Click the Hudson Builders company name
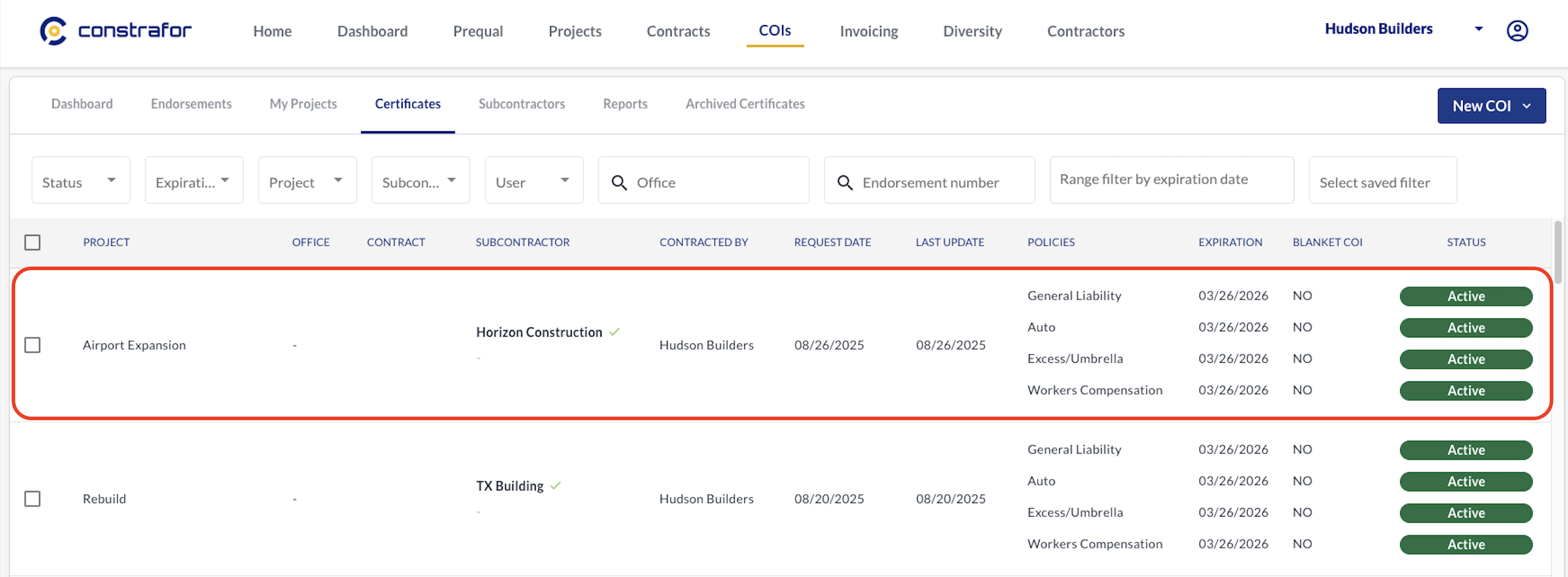1568x577 pixels. coord(1378,29)
